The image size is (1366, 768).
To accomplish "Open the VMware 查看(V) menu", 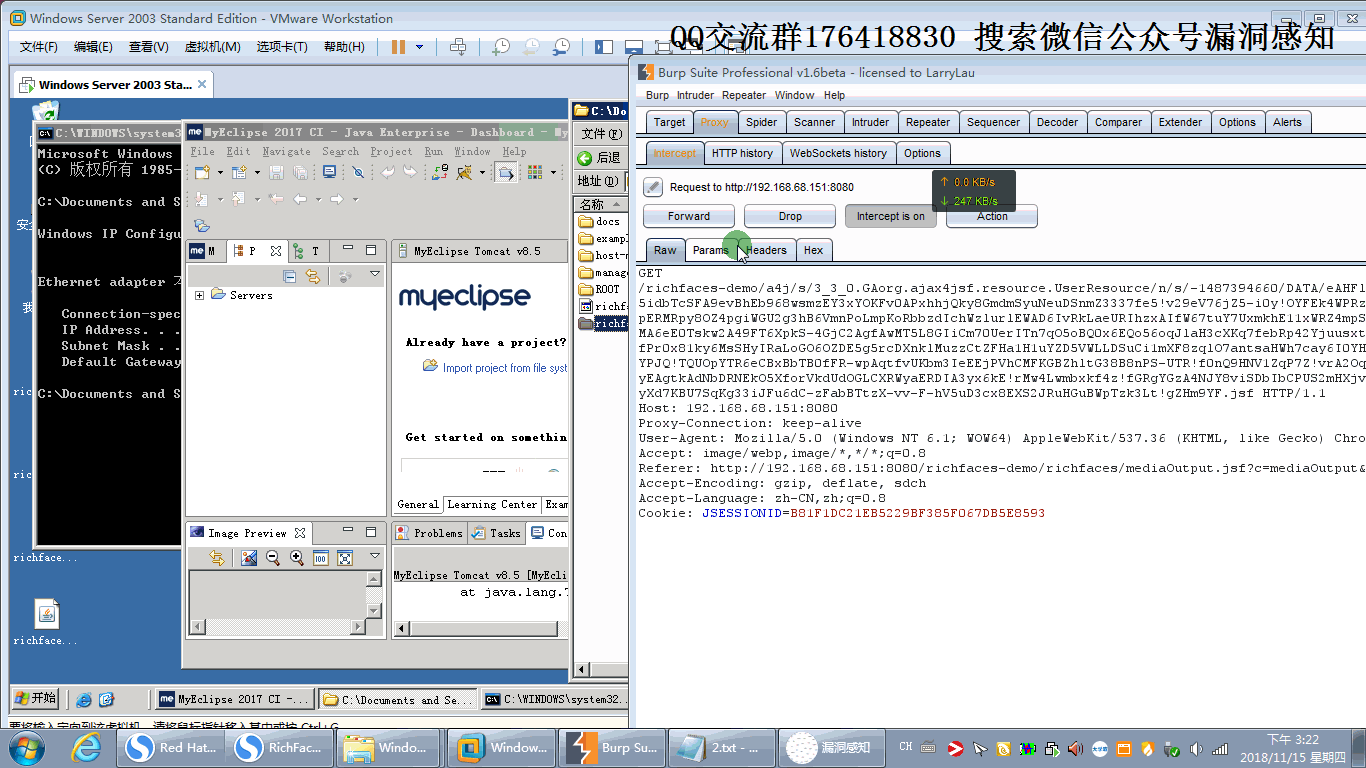I will click(x=148, y=47).
